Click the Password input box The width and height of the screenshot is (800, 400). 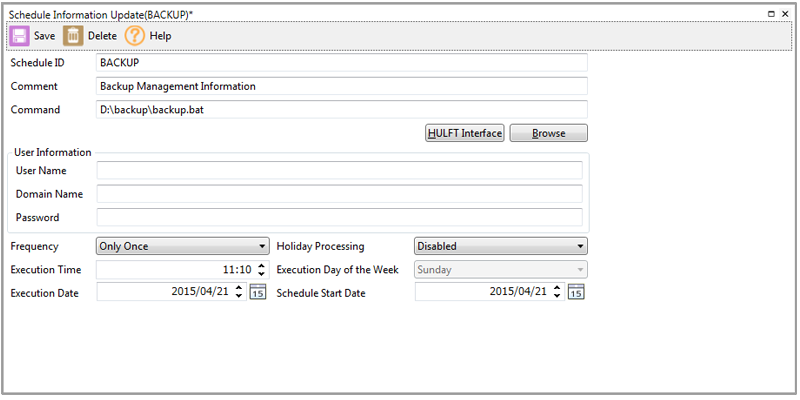pos(339,218)
